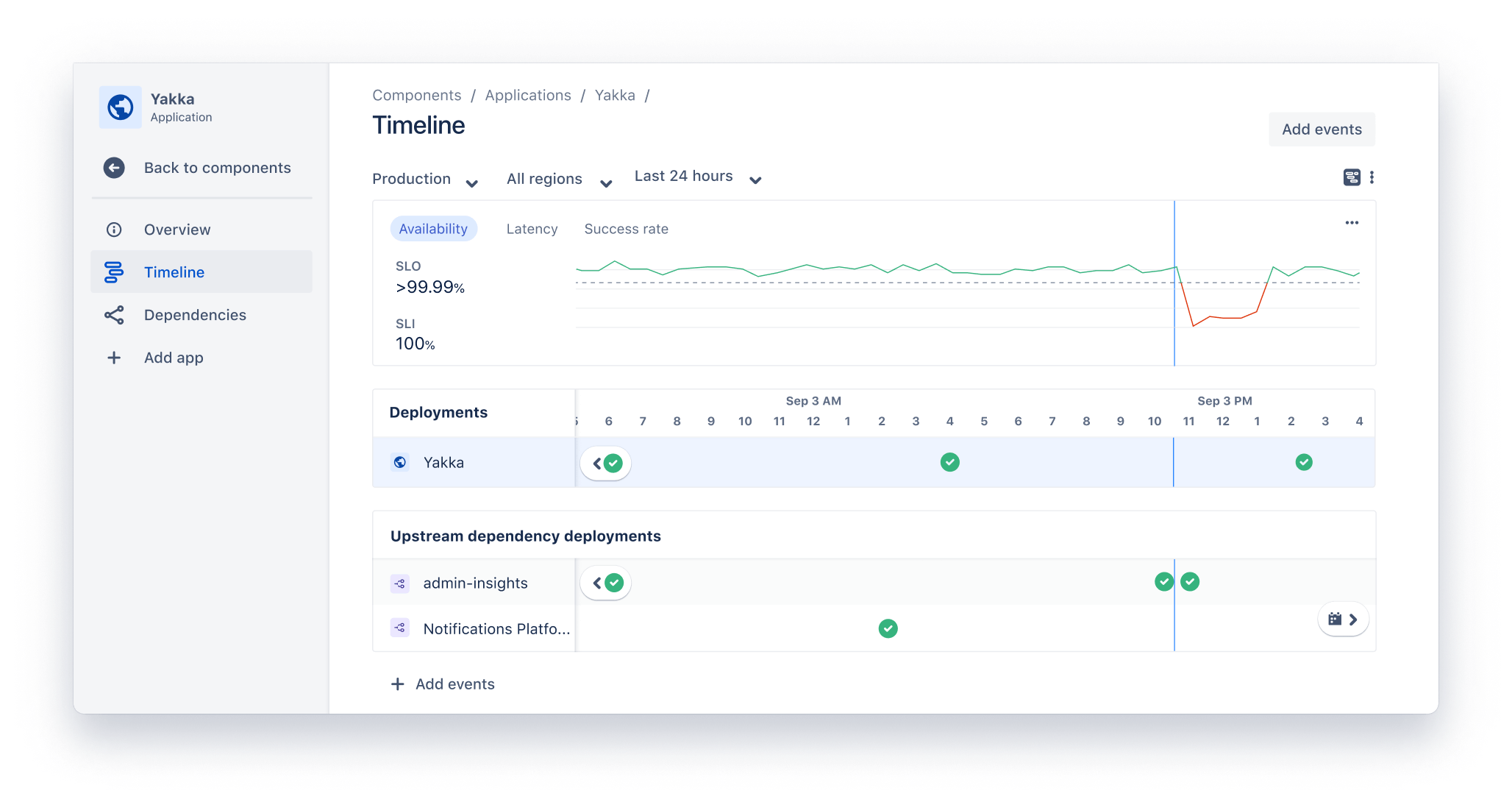Viewport: 1512px width, 802px height.
Task: Click the Add events button top right
Action: [x=1322, y=129]
